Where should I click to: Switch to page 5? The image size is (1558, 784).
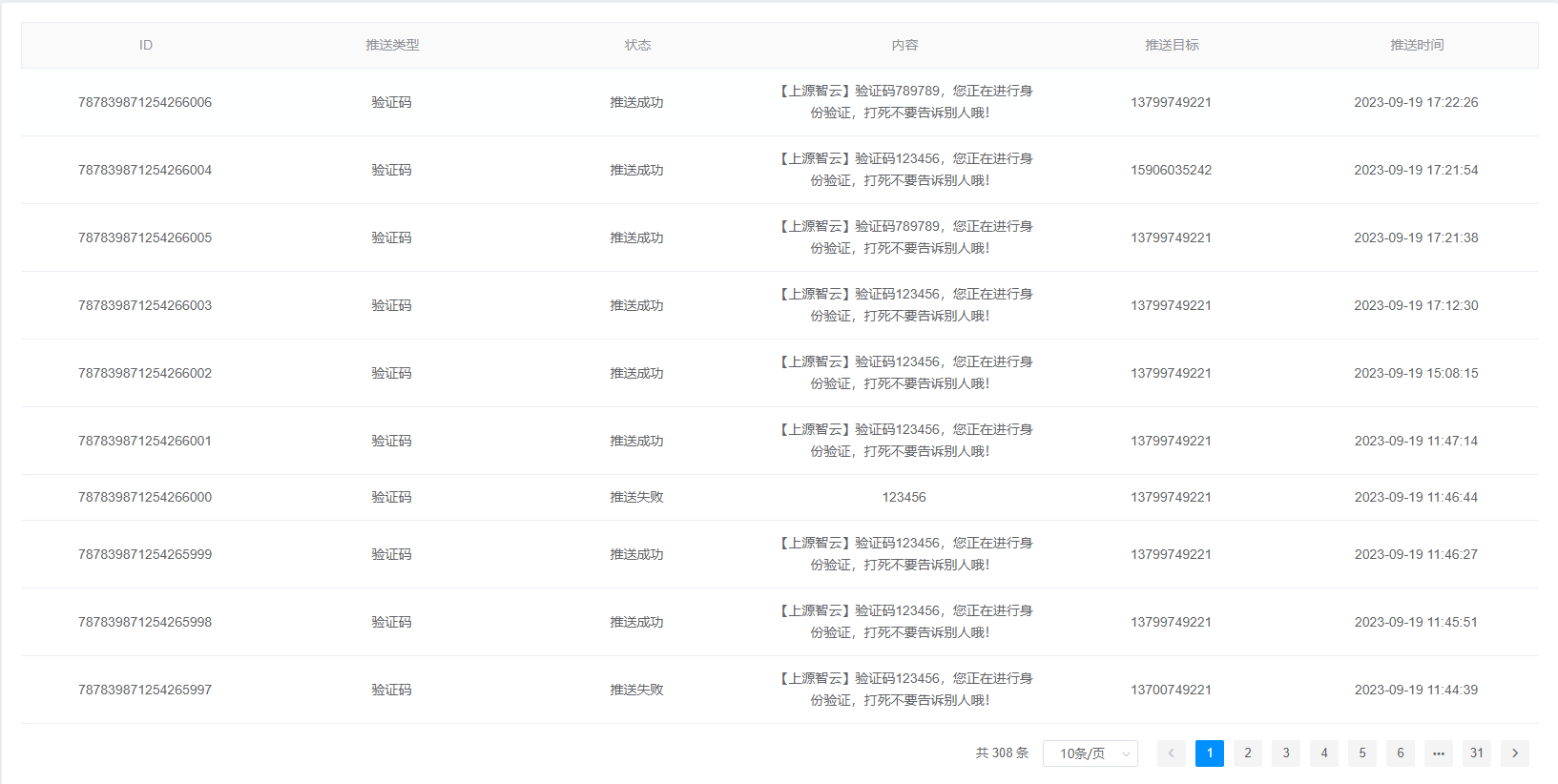pyautogui.click(x=1361, y=753)
